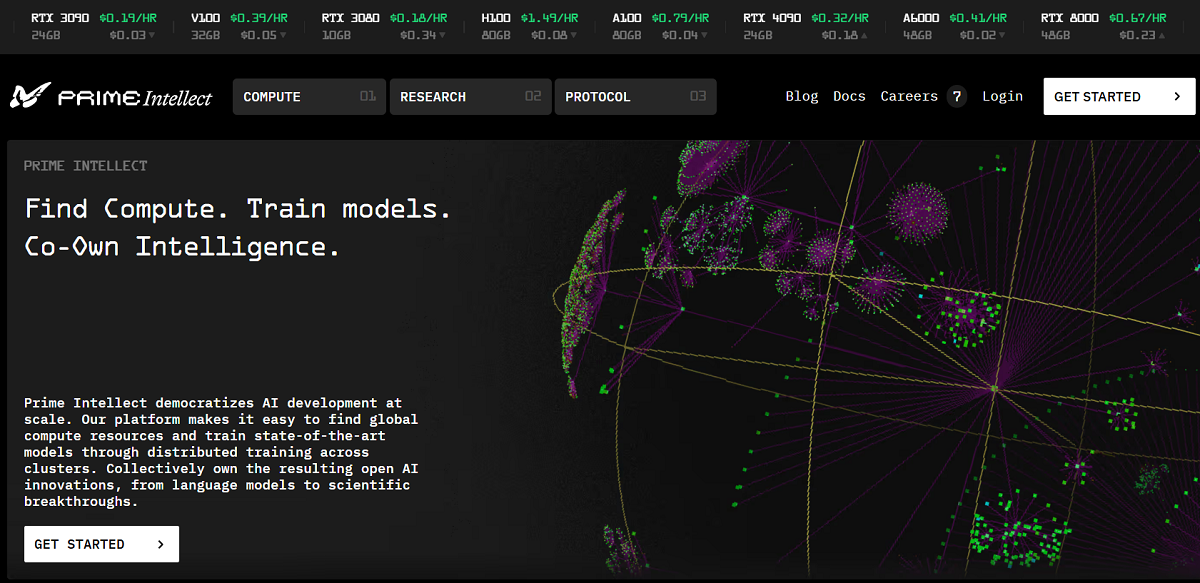The height and width of the screenshot is (583, 1200).
Task: Select the V100 $0.39/HR ticker item
Action: point(239,18)
